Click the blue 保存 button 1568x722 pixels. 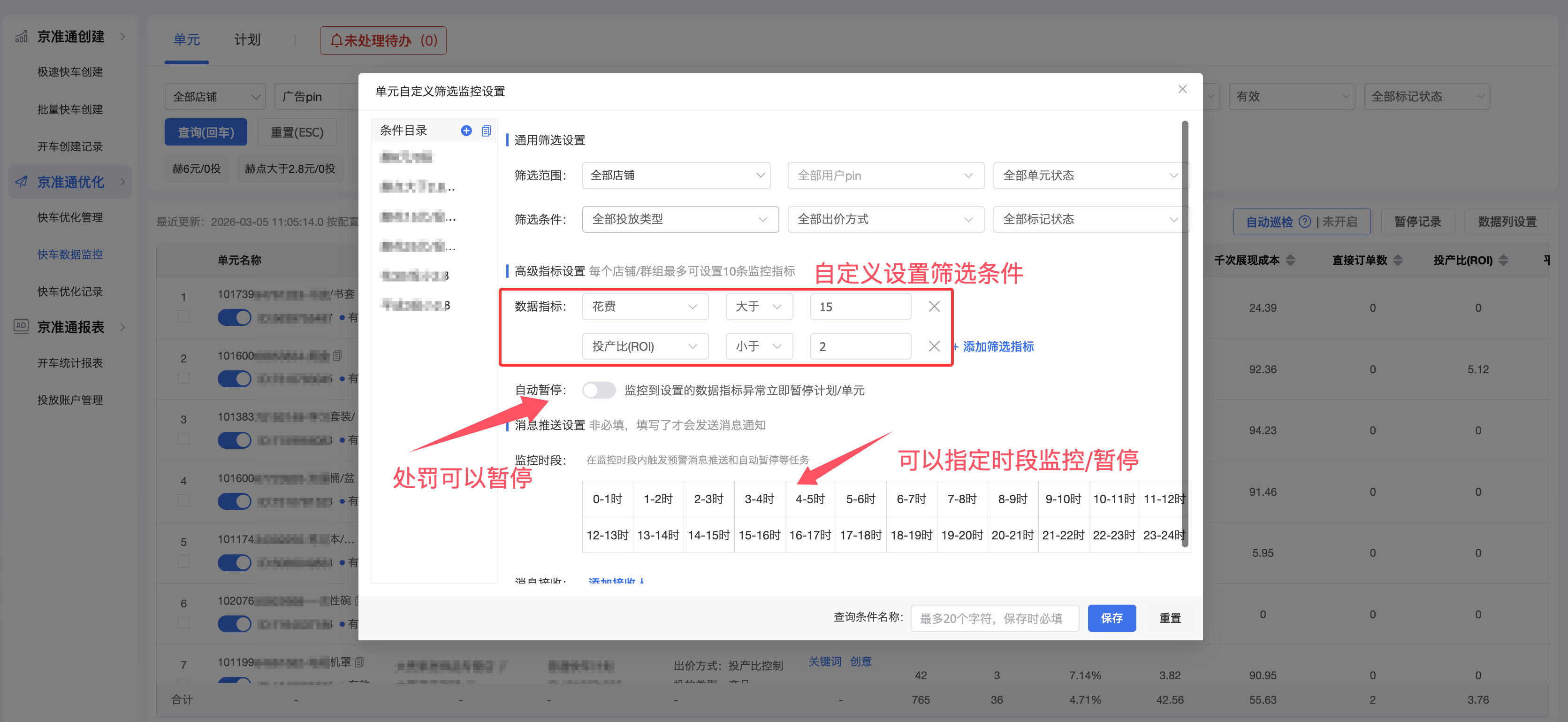1111,618
